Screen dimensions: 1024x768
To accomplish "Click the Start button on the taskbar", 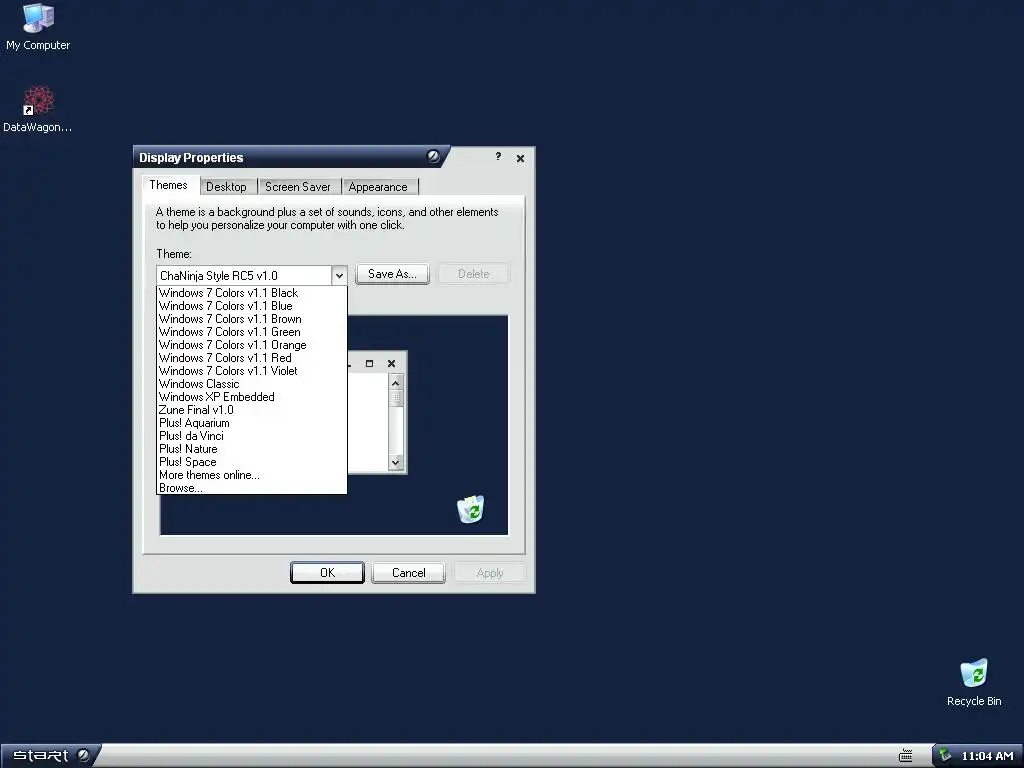I will [49, 756].
